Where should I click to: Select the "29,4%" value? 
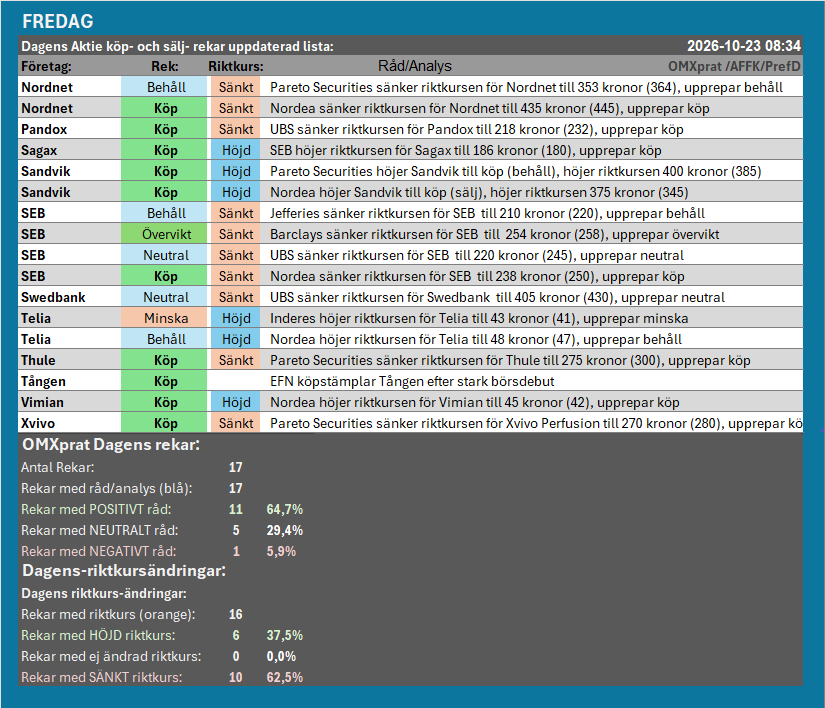tap(285, 531)
